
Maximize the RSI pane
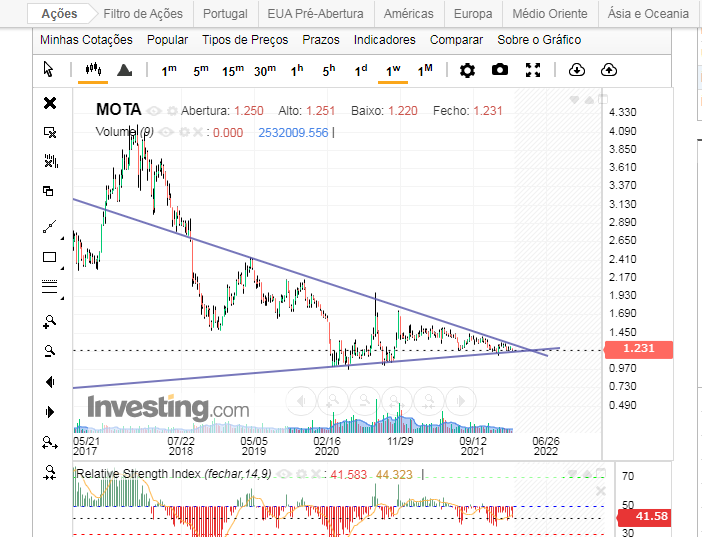[601, 473]
